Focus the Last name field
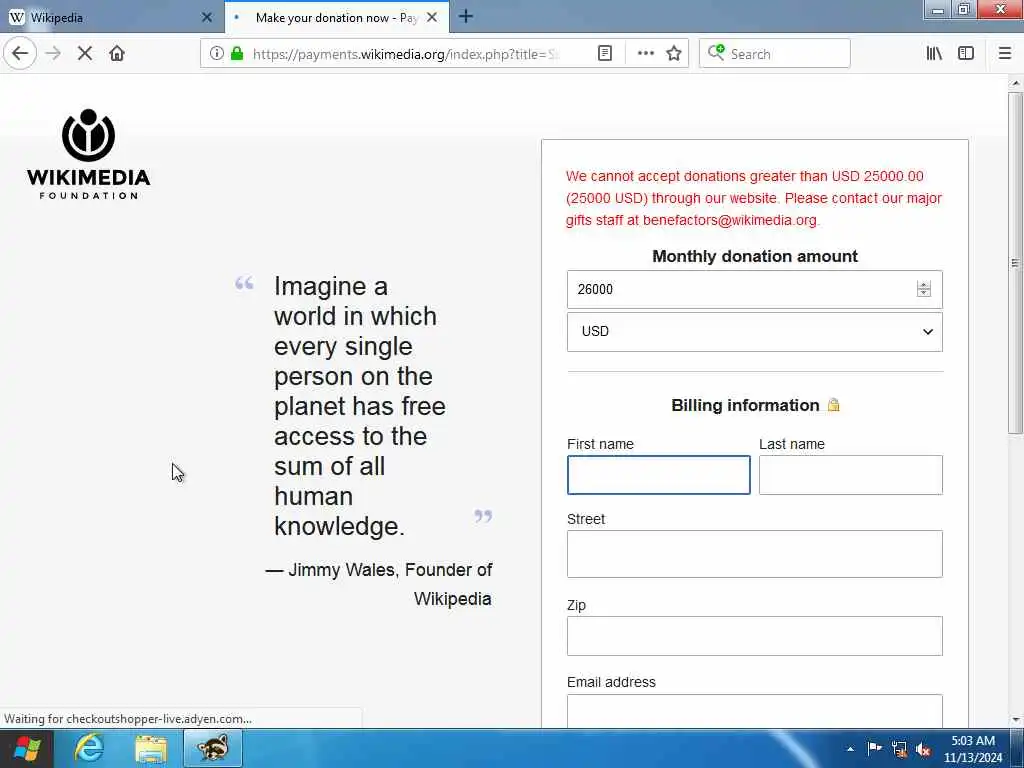Viewport: 1024px width, 768px height. tap(850, 475)
